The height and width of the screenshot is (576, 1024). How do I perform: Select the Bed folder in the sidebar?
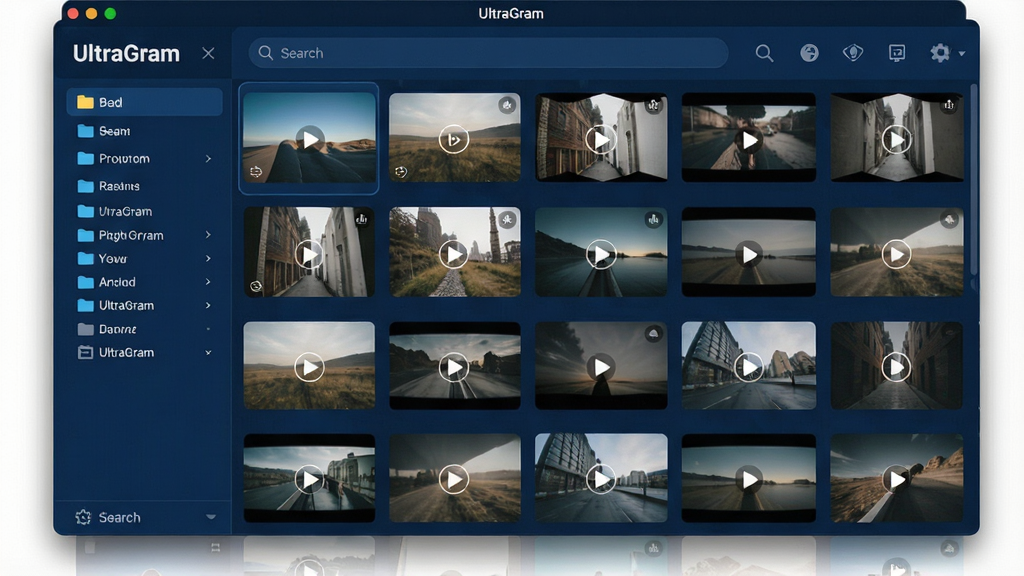pos(144,102)
